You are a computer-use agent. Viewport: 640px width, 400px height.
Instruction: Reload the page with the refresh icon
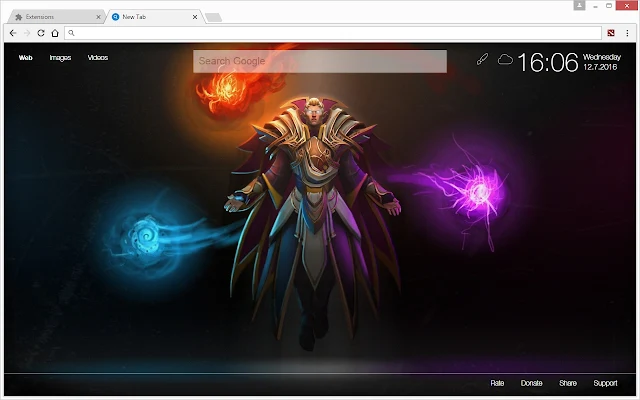[41, 33]
